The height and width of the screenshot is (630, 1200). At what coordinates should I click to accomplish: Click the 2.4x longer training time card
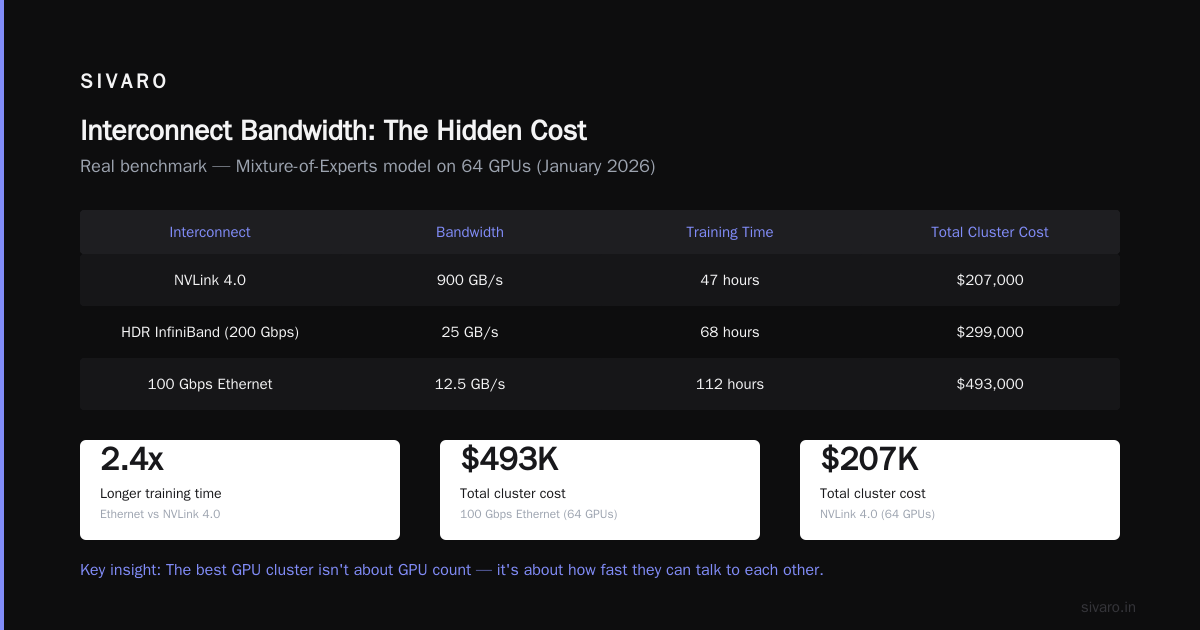pos(240,490)
